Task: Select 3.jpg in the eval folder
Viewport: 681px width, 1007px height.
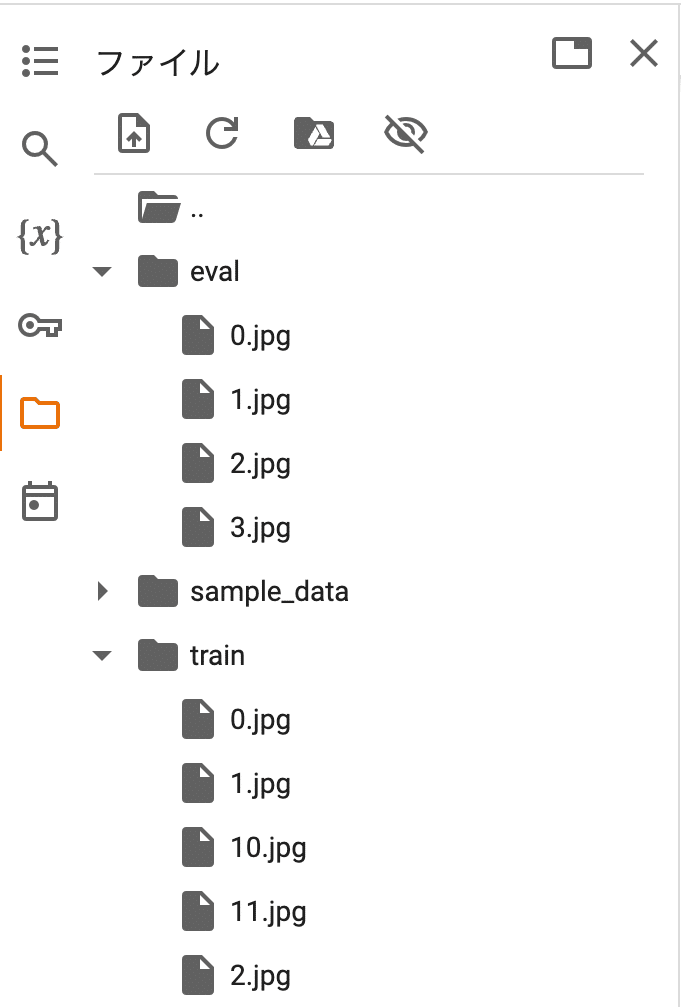Action: [260, 527]
